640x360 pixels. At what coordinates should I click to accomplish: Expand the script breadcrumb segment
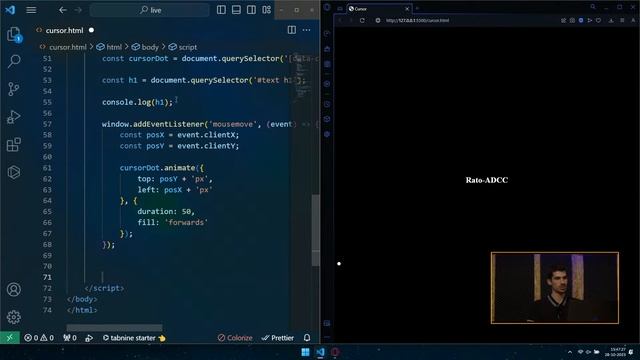(x=183, y=47)
